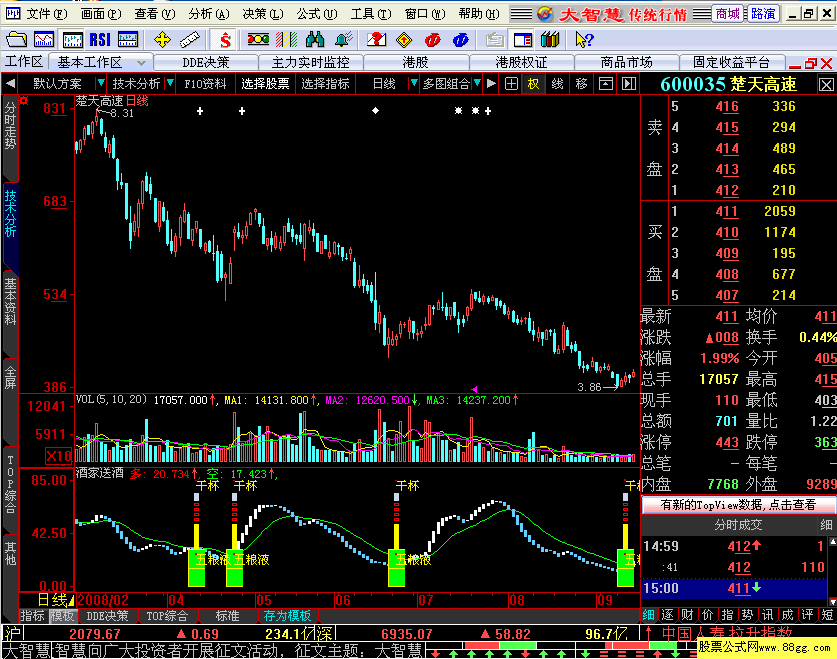Click the open folder toolbar icon
837x659 pixels.
point(17,39)
